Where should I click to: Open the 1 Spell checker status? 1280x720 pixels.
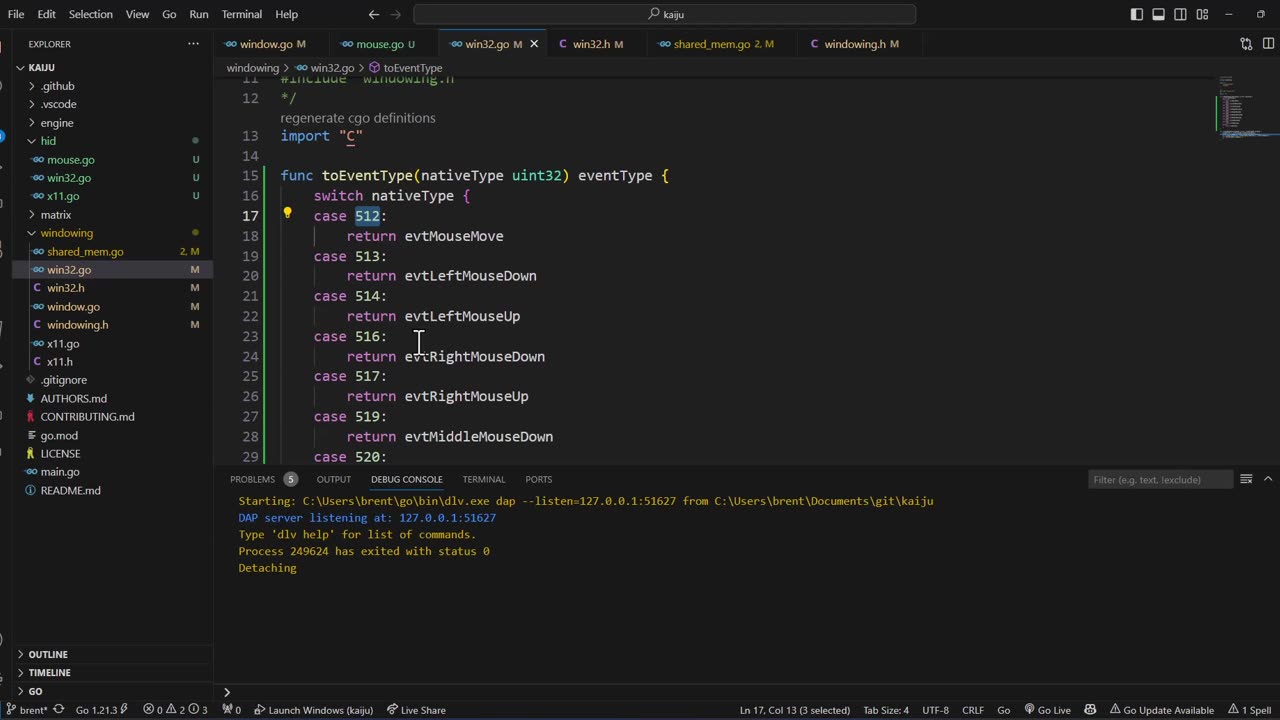point(1249,710)
